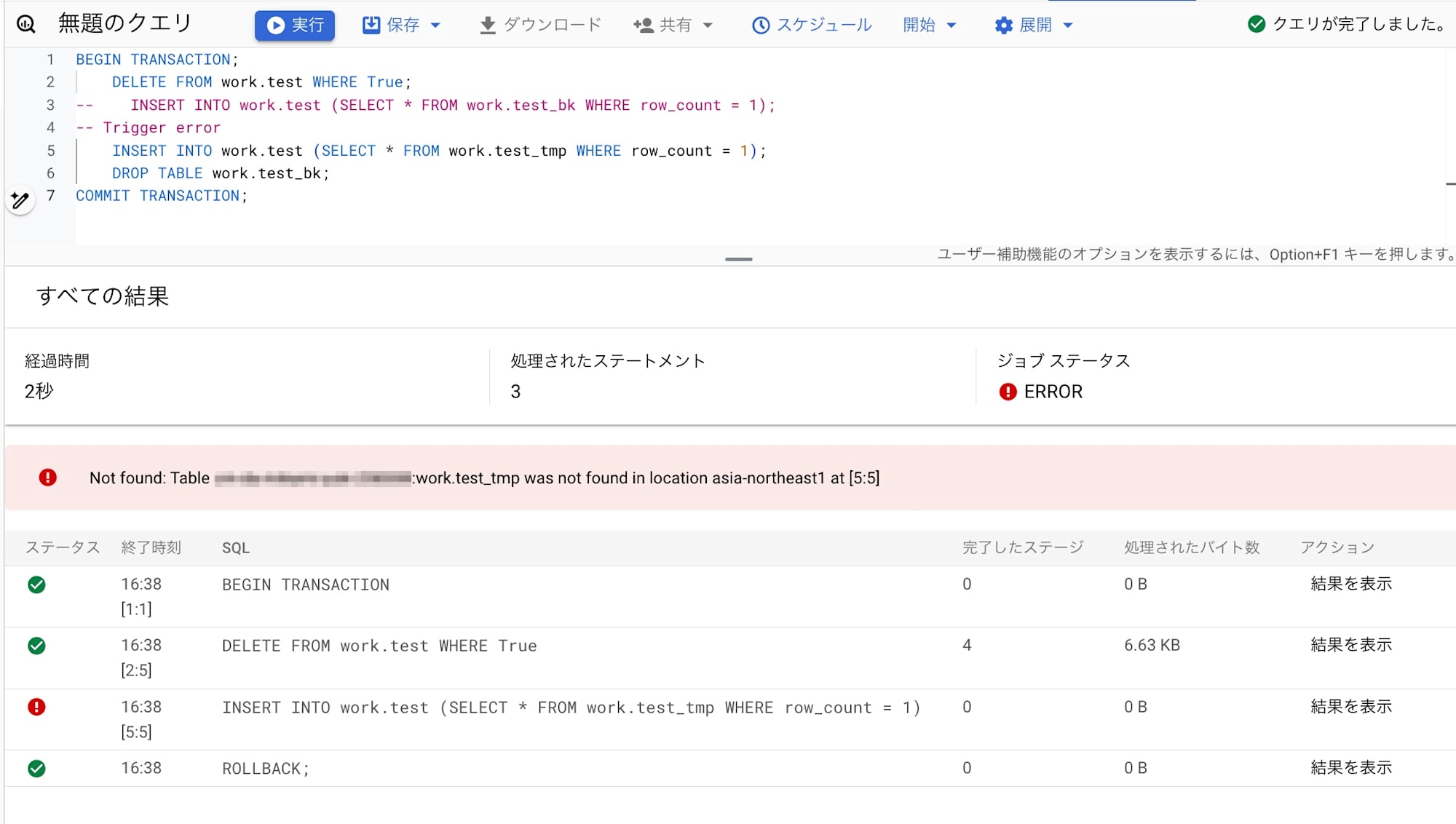
Task: Expand the 共有 dropdown arrow
Action: 708,25
